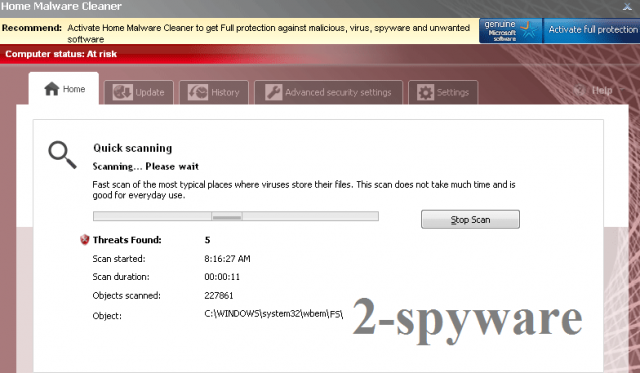Viewport: 640px width, 373px height.
Task: Click the clock icon on History tab
Action: click(x=198, y=92)
